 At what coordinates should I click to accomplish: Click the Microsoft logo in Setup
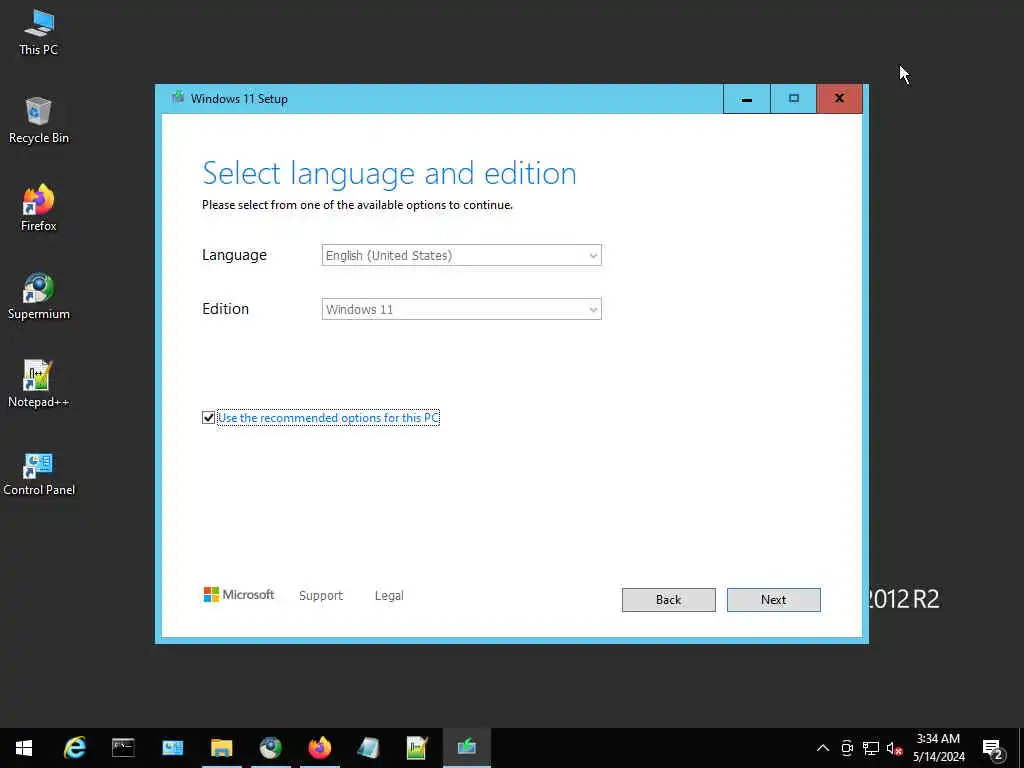coord(238,594)
